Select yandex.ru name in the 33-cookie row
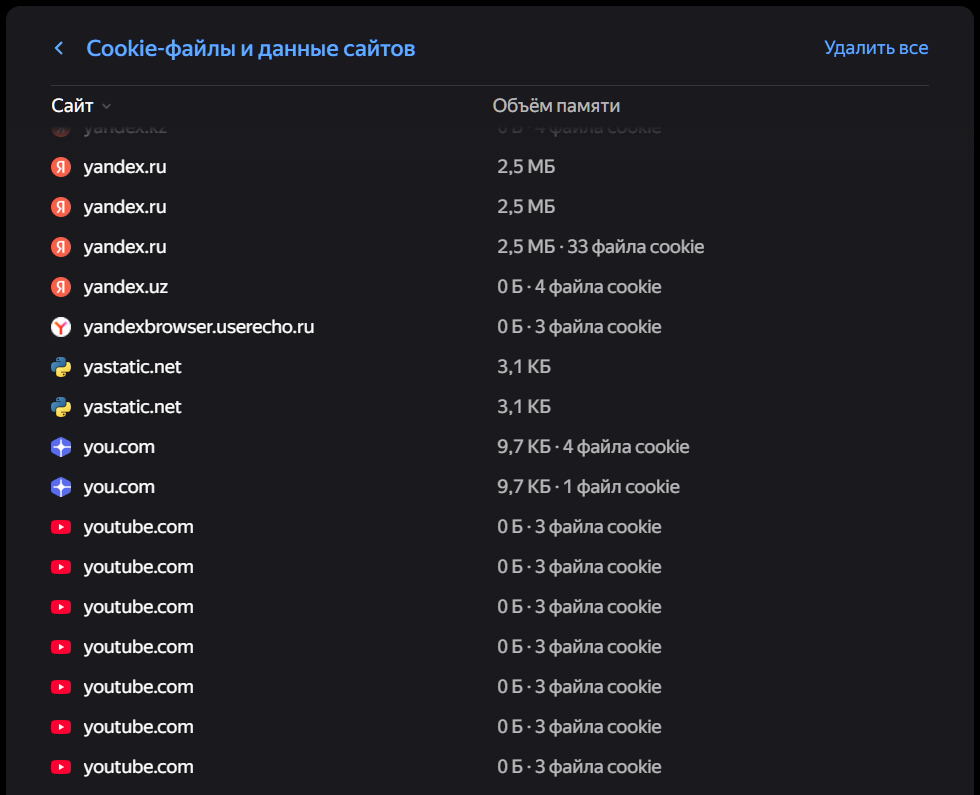The width and height of the screenshot is (980, 795). 125,247
